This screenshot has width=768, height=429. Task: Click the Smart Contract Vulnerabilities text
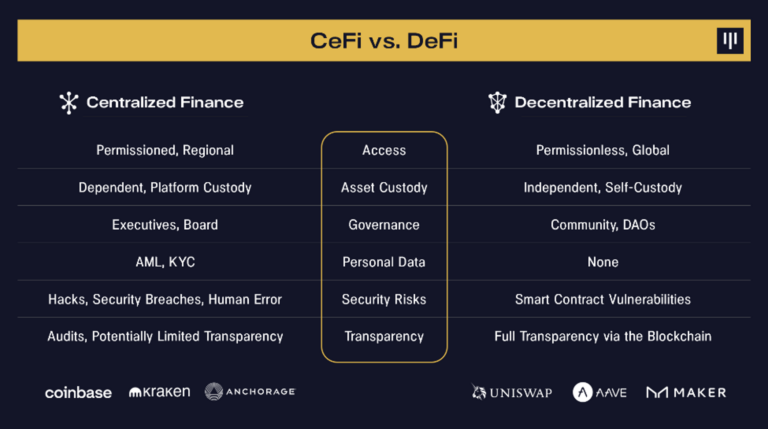coord(603,299)
